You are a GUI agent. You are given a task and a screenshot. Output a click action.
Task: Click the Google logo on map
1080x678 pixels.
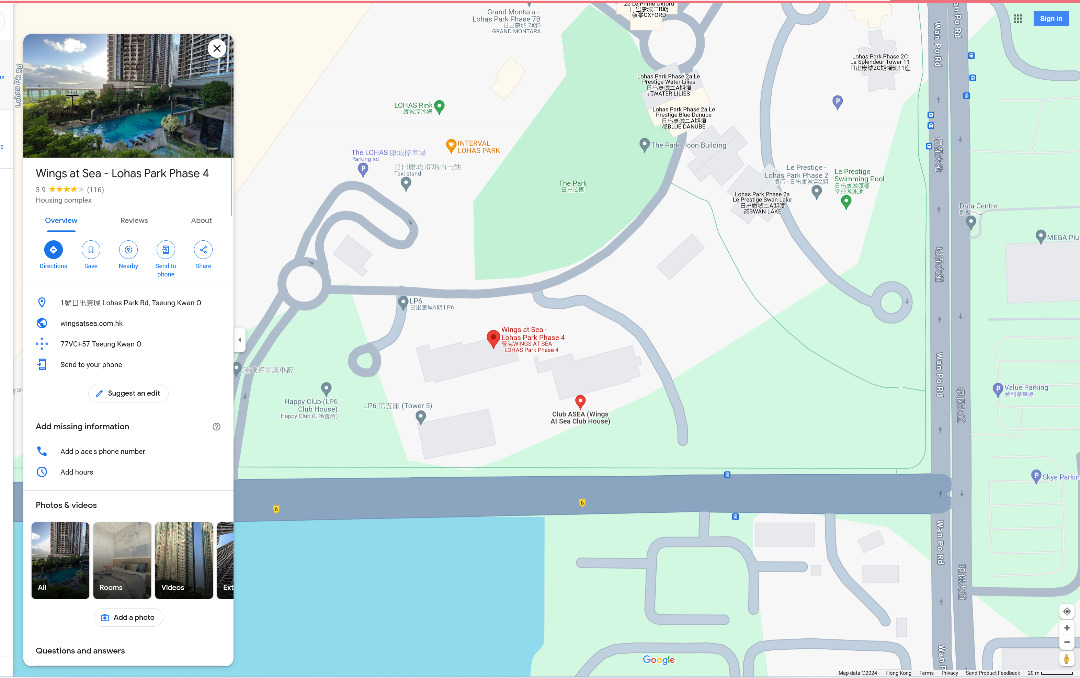coord(658,660)
